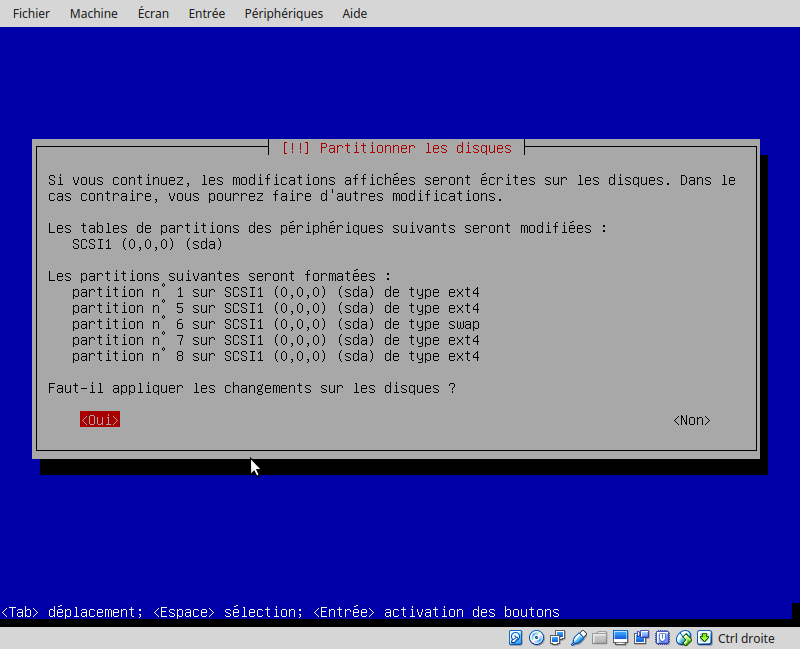The image size is (800, 649).
Task: Click the partition n° 5 ext4 line
Action: coord(276,308)
